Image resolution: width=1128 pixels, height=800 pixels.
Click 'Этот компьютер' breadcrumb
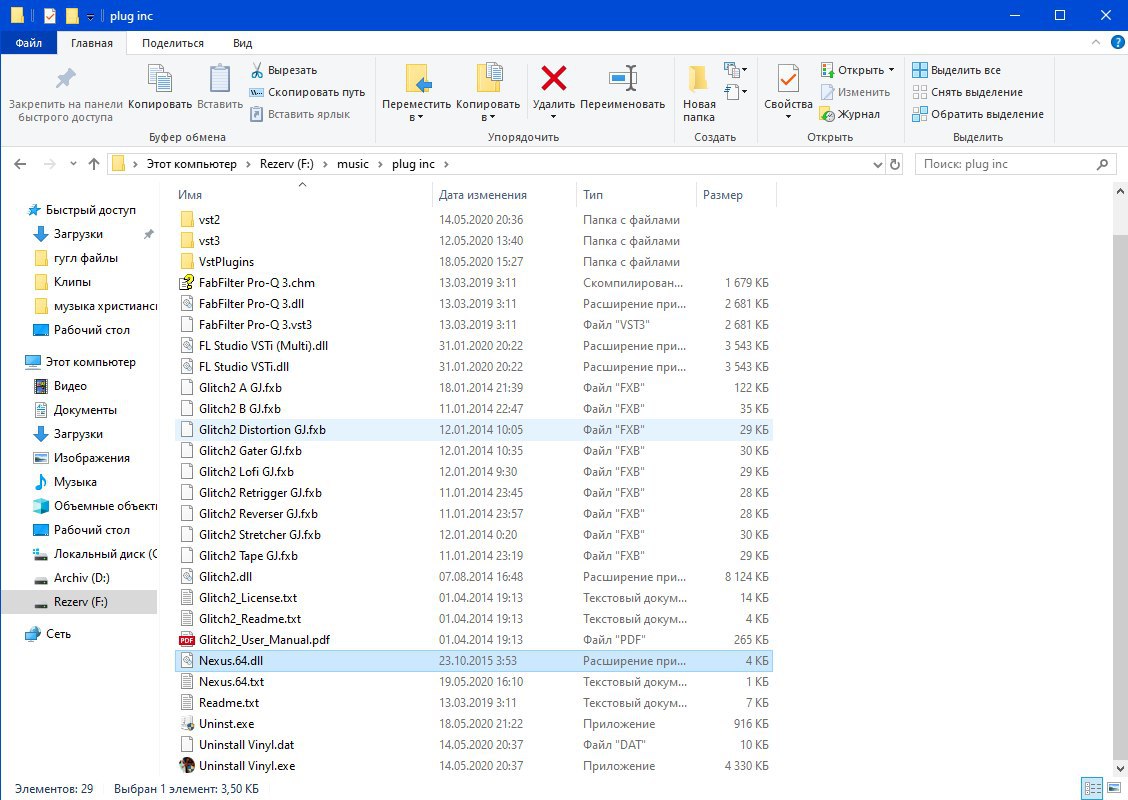[x=191, y=164]
